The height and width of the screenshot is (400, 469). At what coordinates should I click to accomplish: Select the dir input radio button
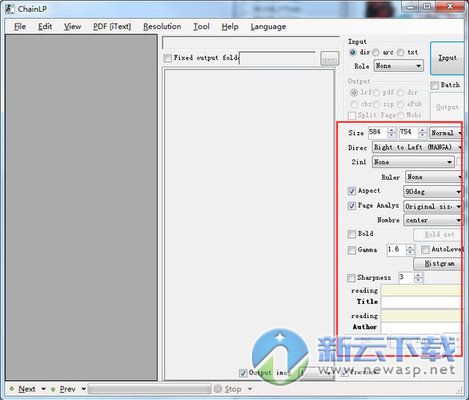[353, 52]
